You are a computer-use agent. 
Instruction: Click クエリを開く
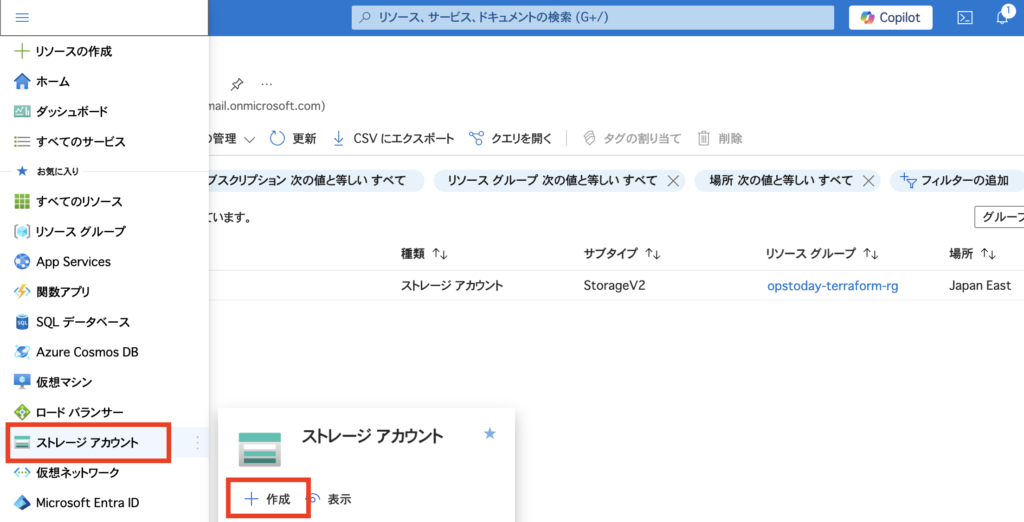(x=511, y=139)
